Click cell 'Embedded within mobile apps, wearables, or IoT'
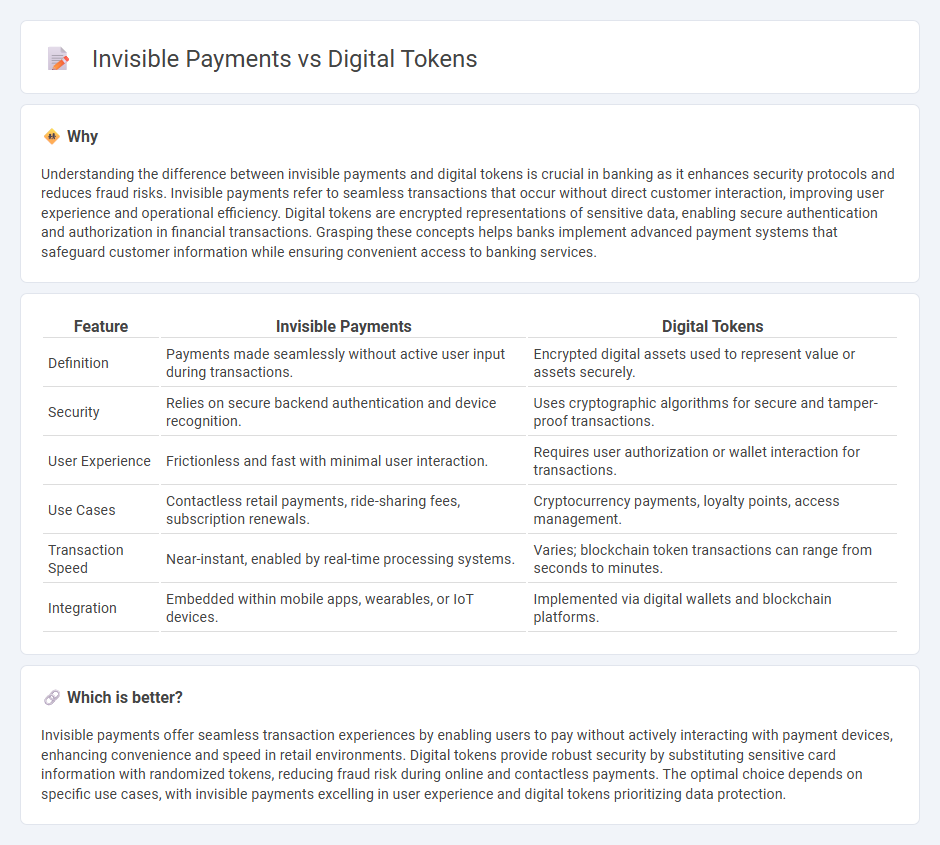The width and height of the screenshot is (940, 845). point(344,608)
